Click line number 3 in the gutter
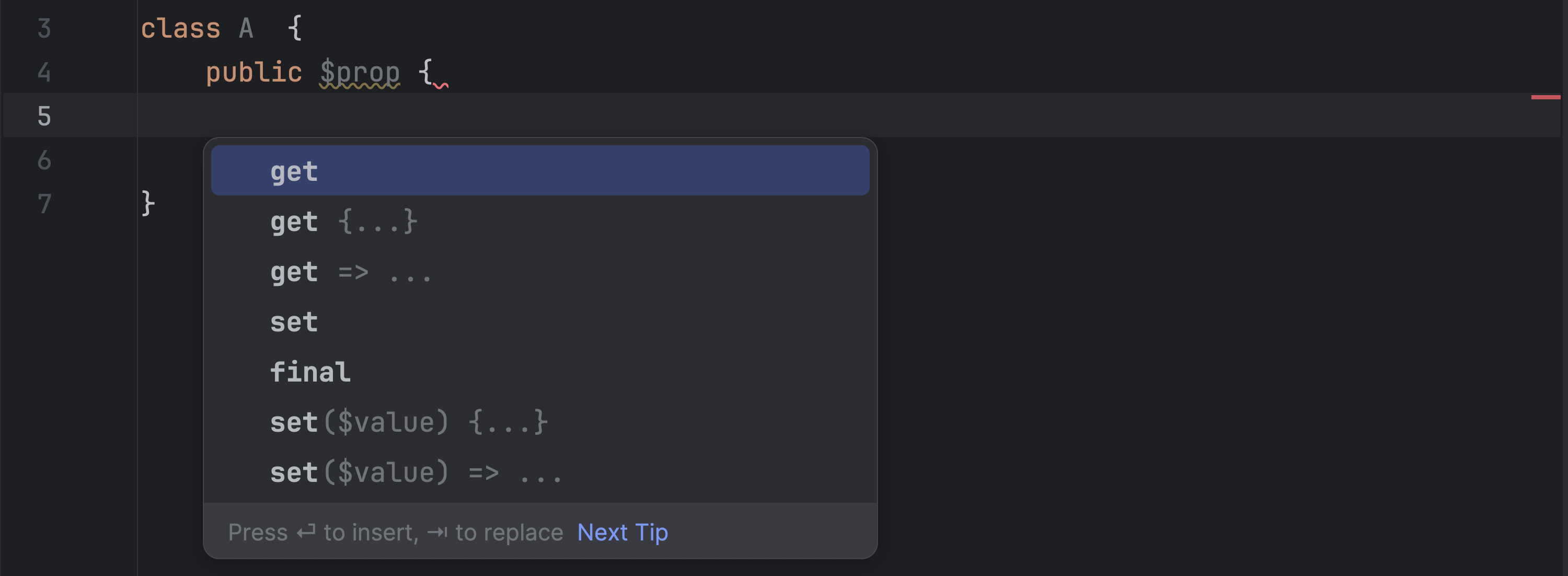Image resolution: width=1568 pixels, height=576 pixels. coord(43,28)
